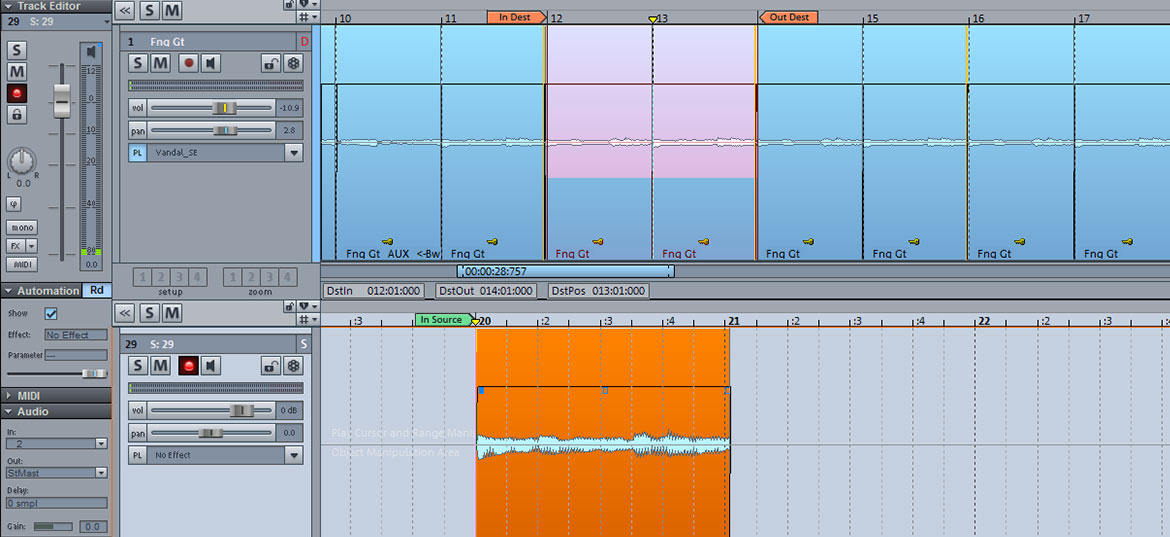This screenshot has width=1170, height=537.
Task: Toggle input monitoring speaker on Fng Gt track
Action: (210, 63)
